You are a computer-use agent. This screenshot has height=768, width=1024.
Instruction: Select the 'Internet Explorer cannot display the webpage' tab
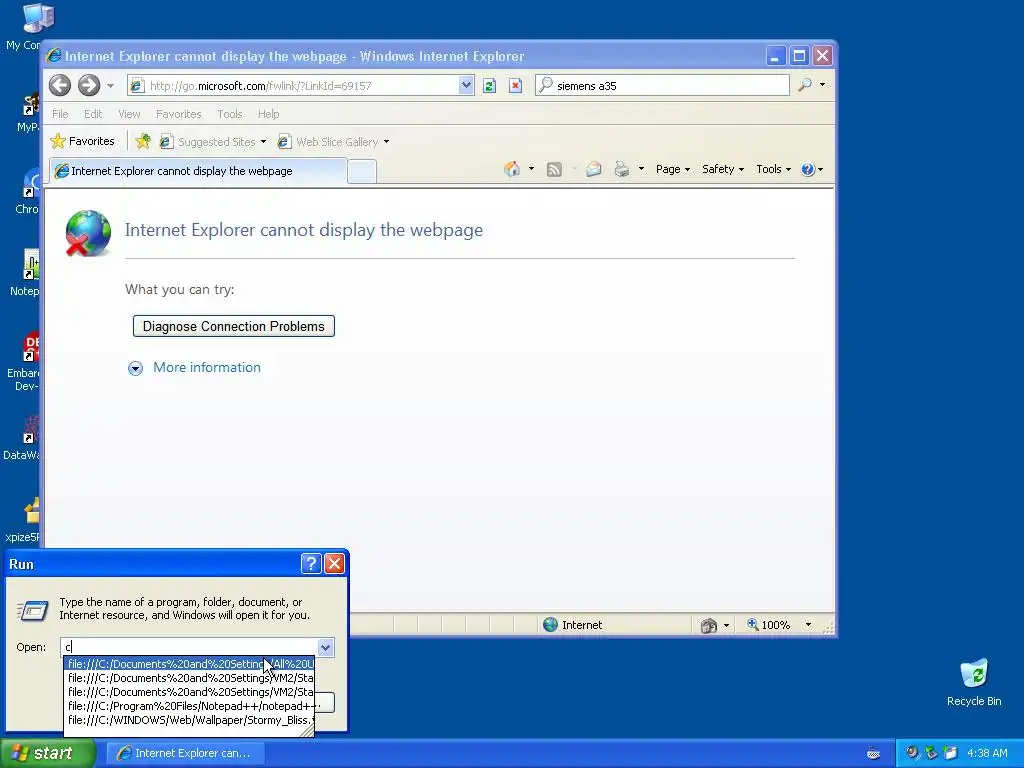click(198, 171)
